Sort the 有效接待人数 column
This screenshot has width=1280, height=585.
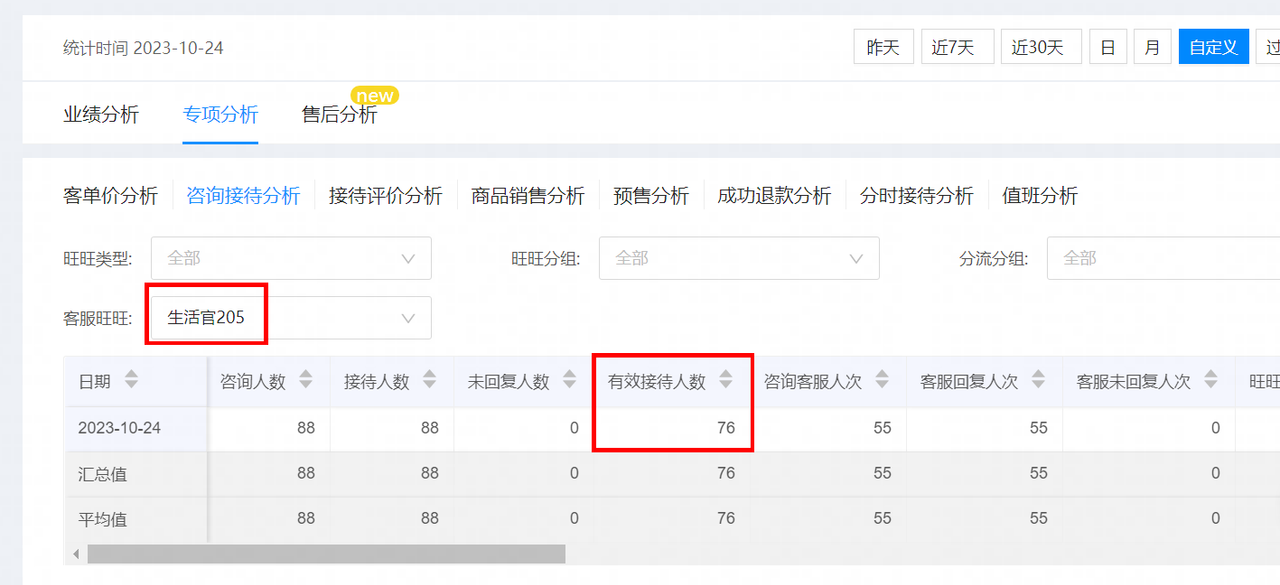pyautogui.click(x=726, y=381)
